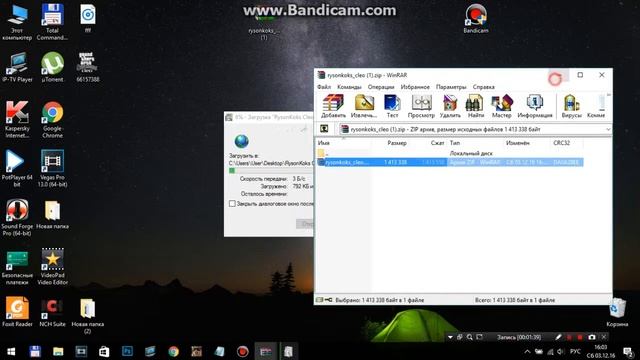Select the Sound Forge Pro desktop icon
The width and height of the screenshot is (640, 360).
coord(17,217)
